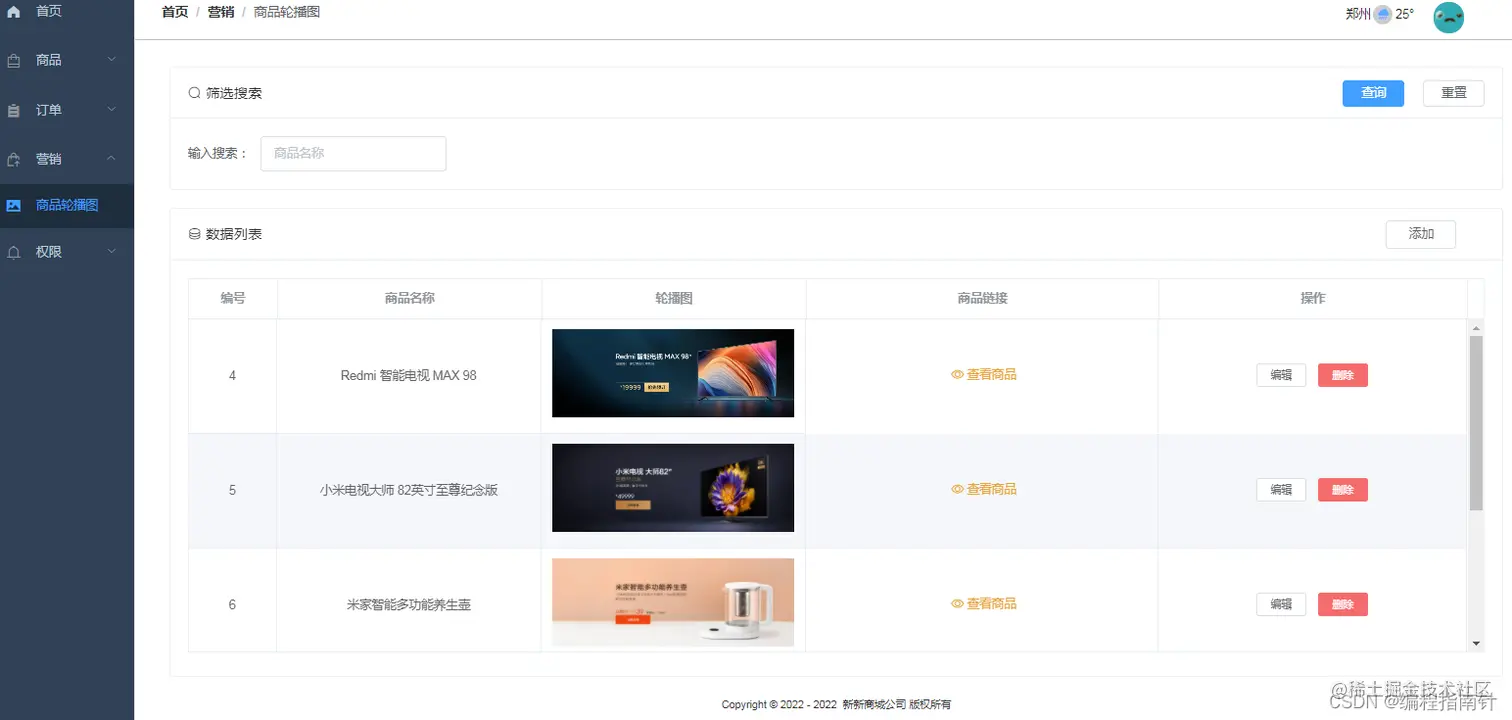
Task: Click the blue 查询 button
Action: point(1373,93)
